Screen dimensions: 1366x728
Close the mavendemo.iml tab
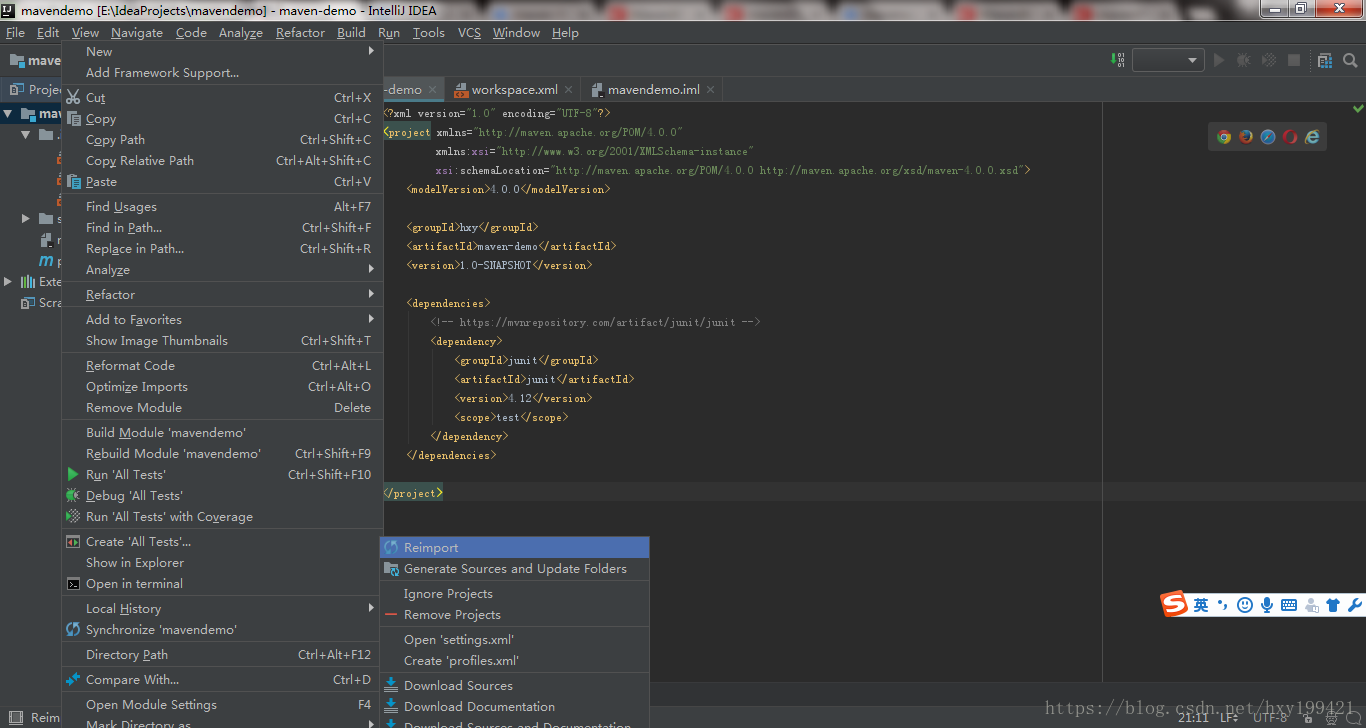pos(711,90)
